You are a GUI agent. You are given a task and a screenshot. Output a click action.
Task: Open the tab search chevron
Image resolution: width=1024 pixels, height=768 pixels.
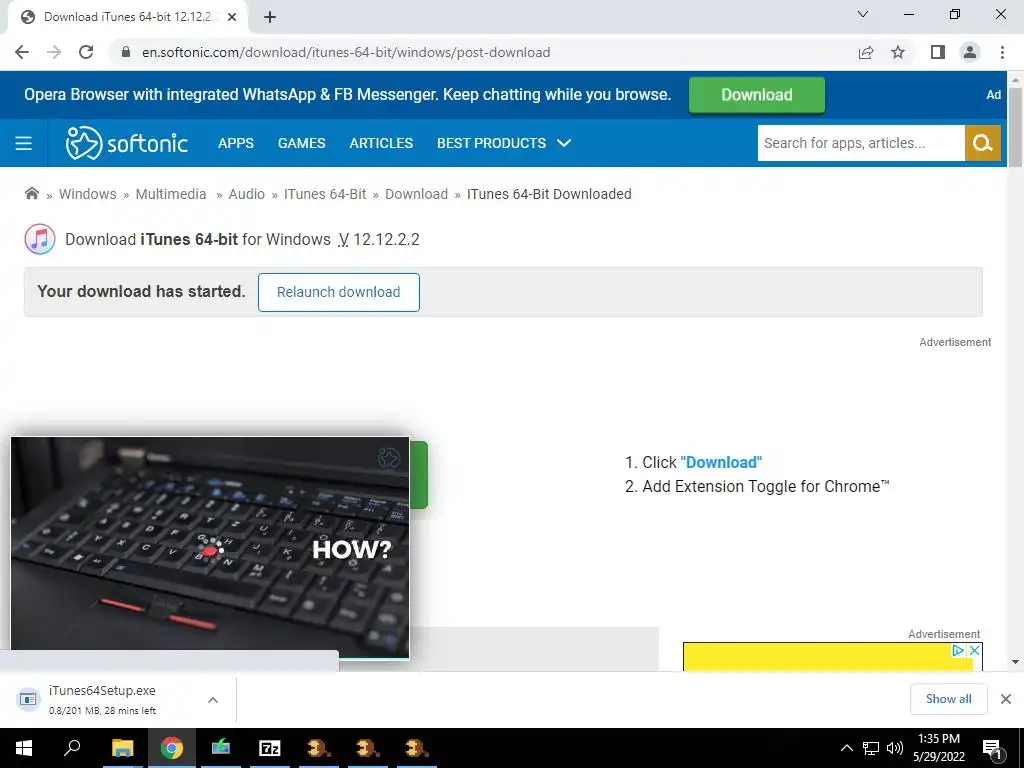tap(863, 14)
